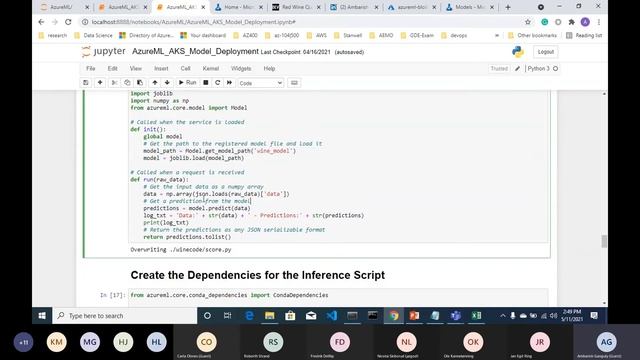640x360 pixels.
Task: Open File Explorer from the taskbar
Action: (x=269, y=316)
